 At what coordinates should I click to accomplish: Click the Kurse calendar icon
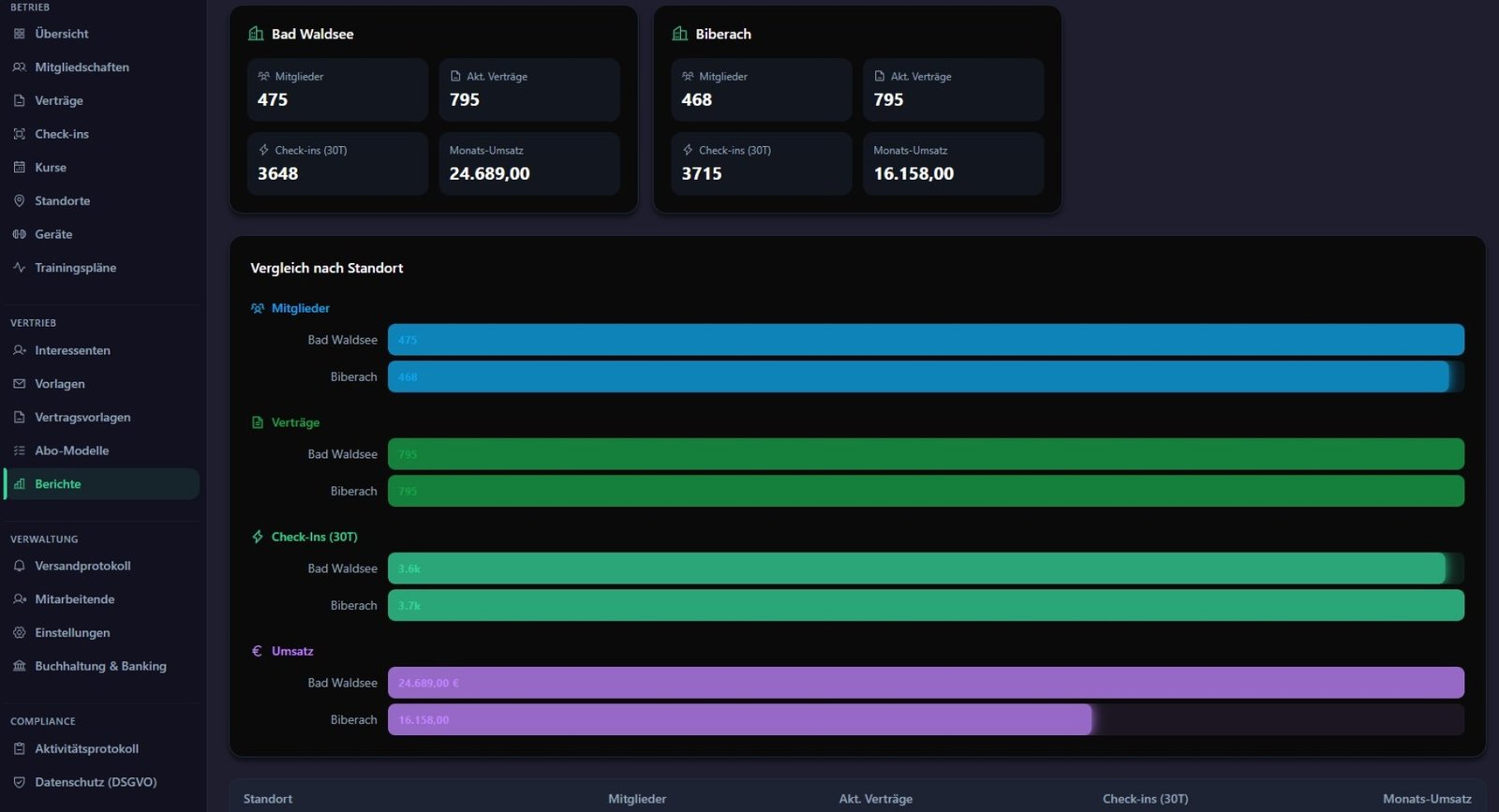tap(19, 168)
